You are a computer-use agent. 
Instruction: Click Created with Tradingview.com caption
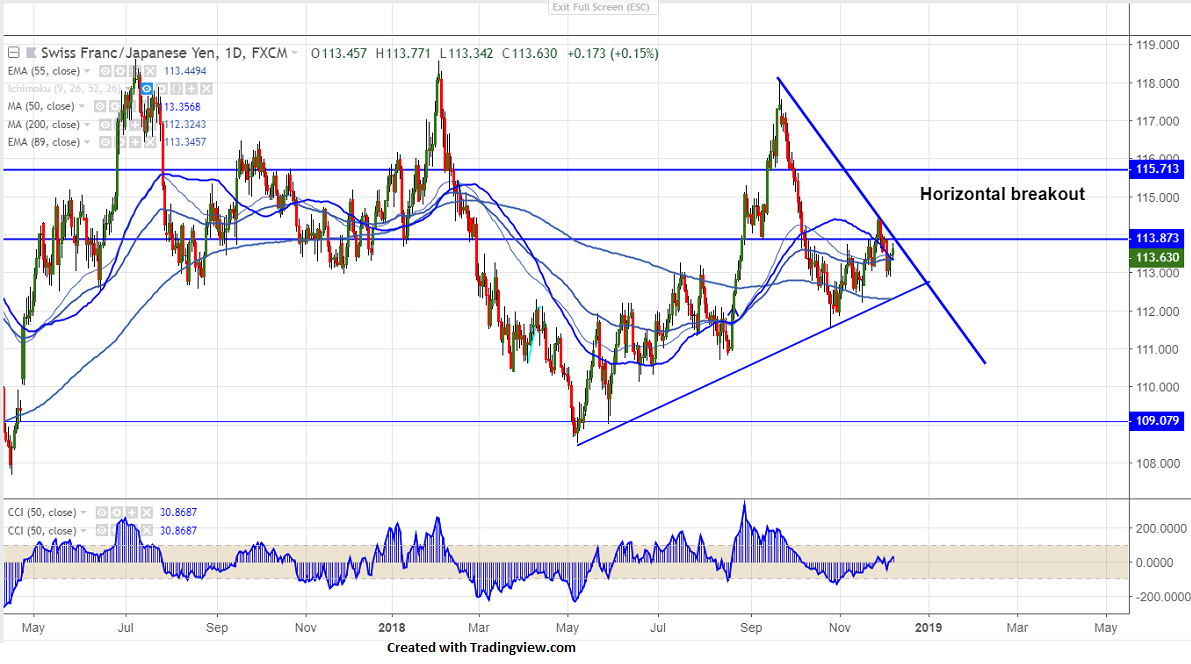481,647
